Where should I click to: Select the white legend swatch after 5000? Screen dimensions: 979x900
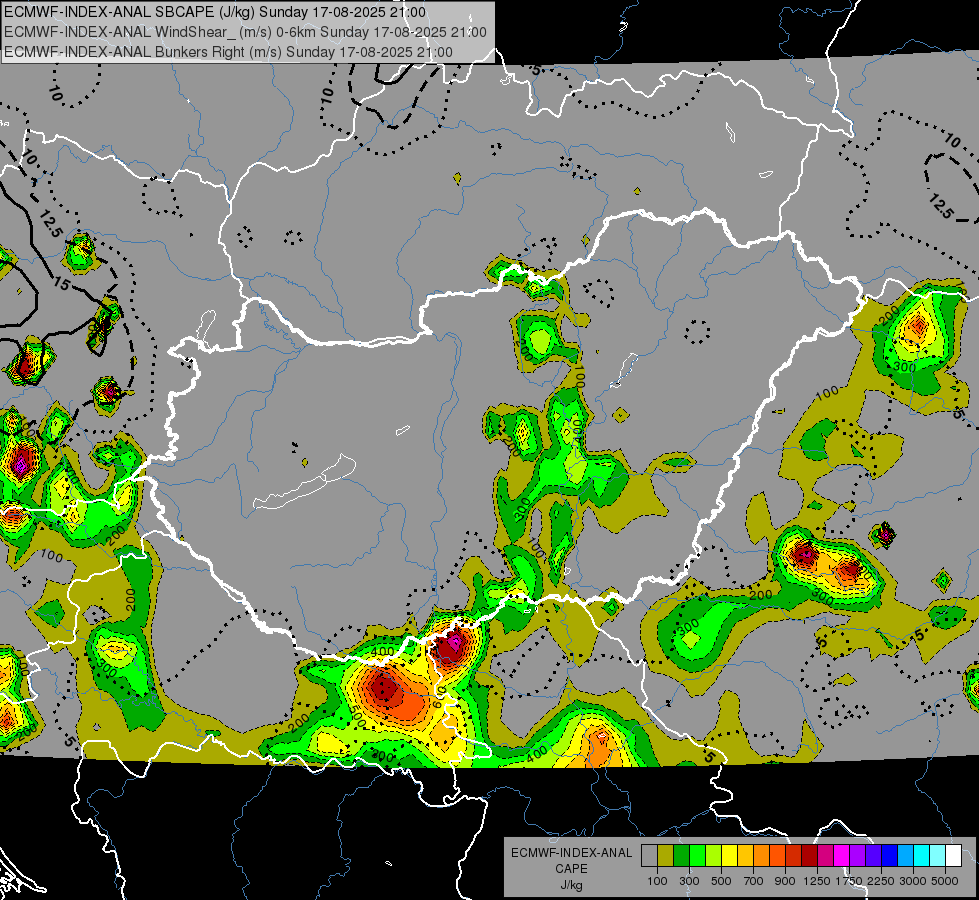pyautogui.click(x=954, y=855)
